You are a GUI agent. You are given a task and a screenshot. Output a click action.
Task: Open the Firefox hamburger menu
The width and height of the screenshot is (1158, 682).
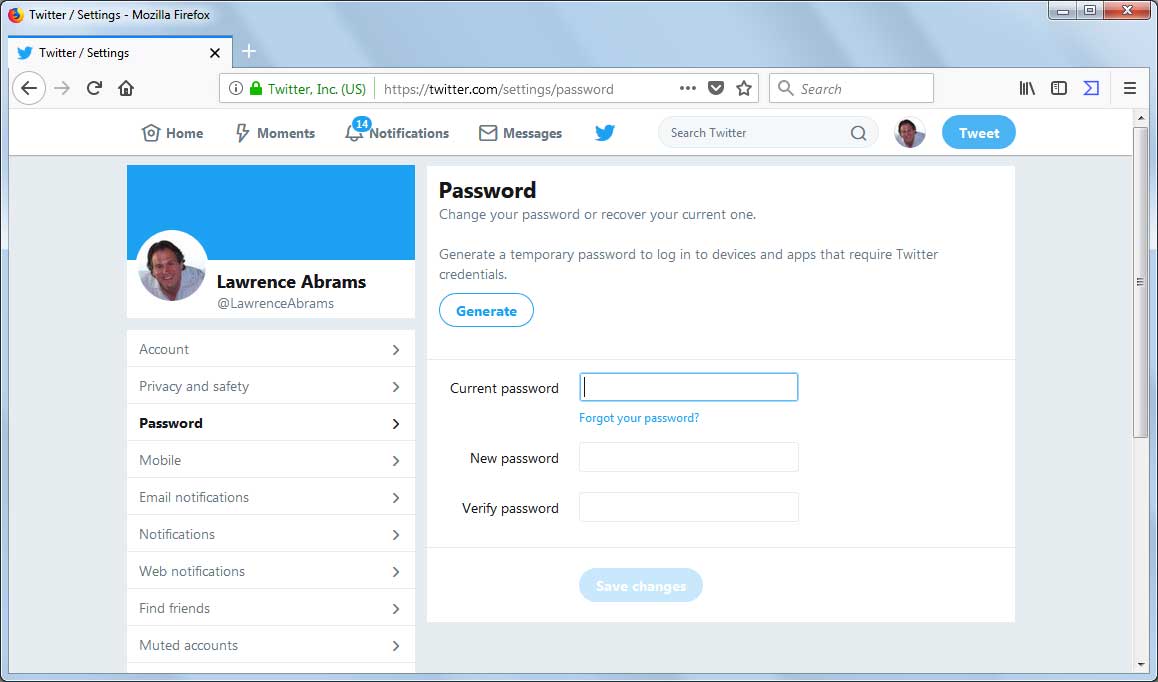coord(1129,88)
